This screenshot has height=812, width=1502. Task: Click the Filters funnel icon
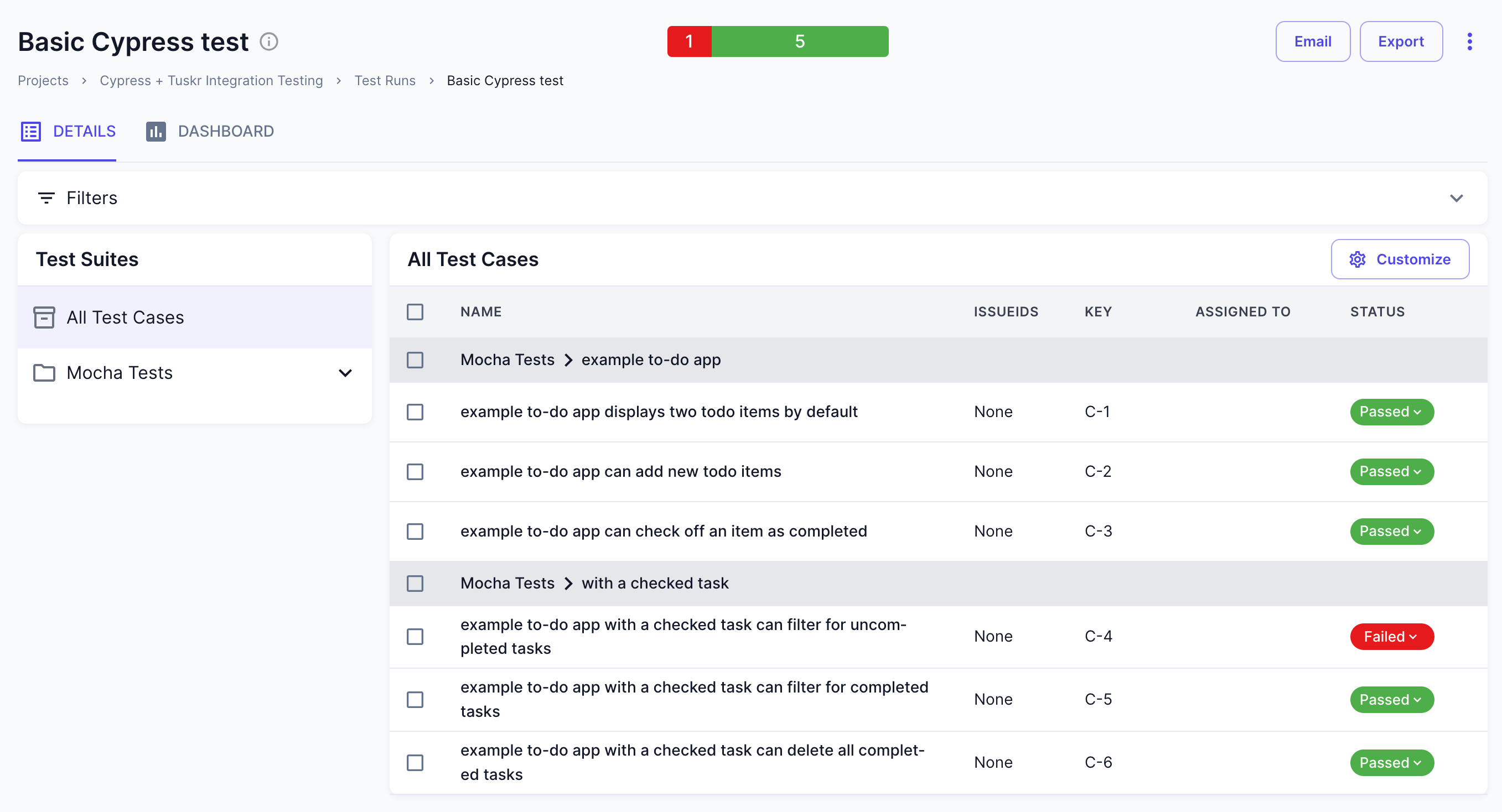pos(46,198)
